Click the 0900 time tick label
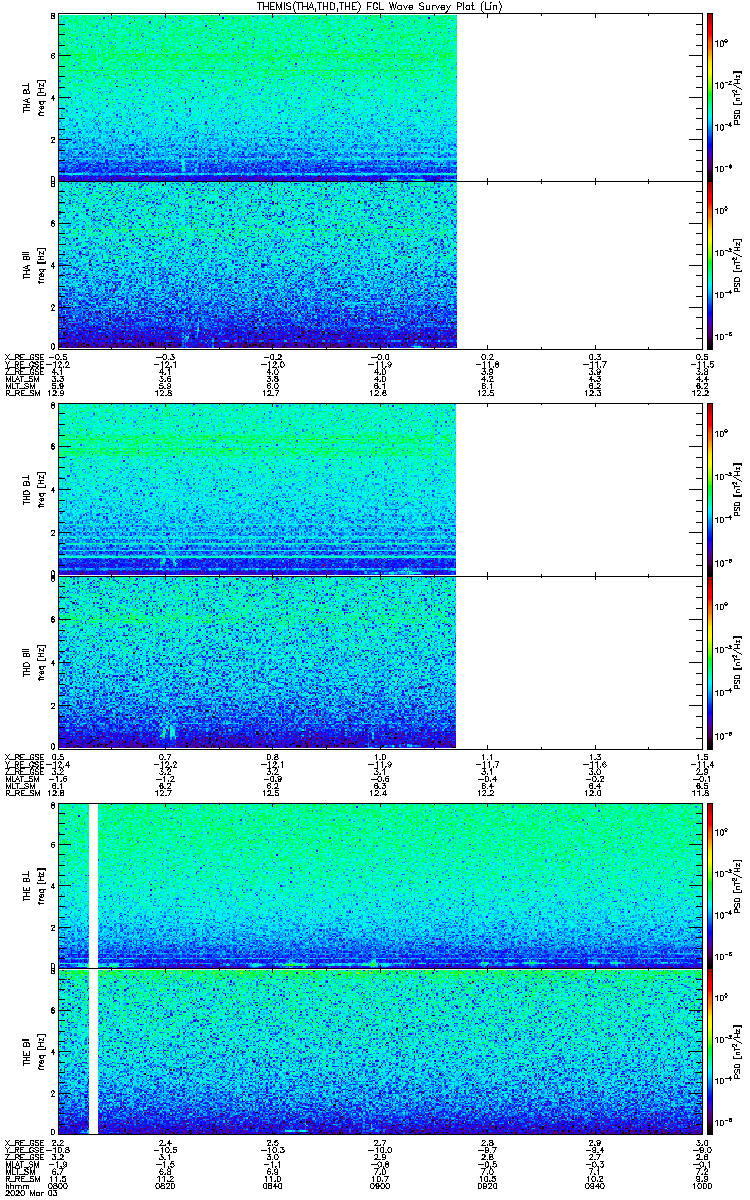Image resolution: width=750 pixels, height=1200 pixels. 381,1185
